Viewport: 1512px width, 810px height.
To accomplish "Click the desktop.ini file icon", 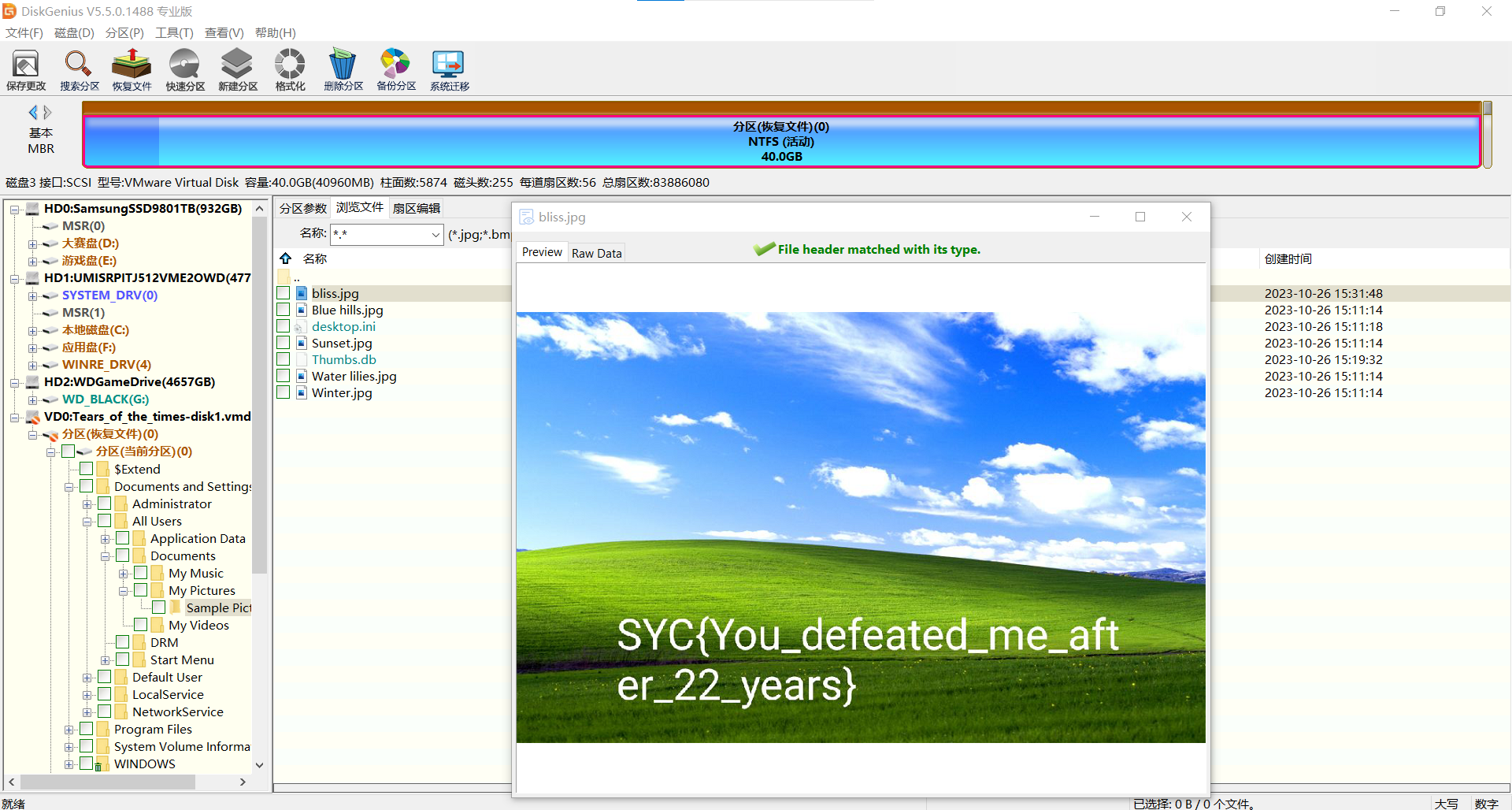I will [300, 326].
